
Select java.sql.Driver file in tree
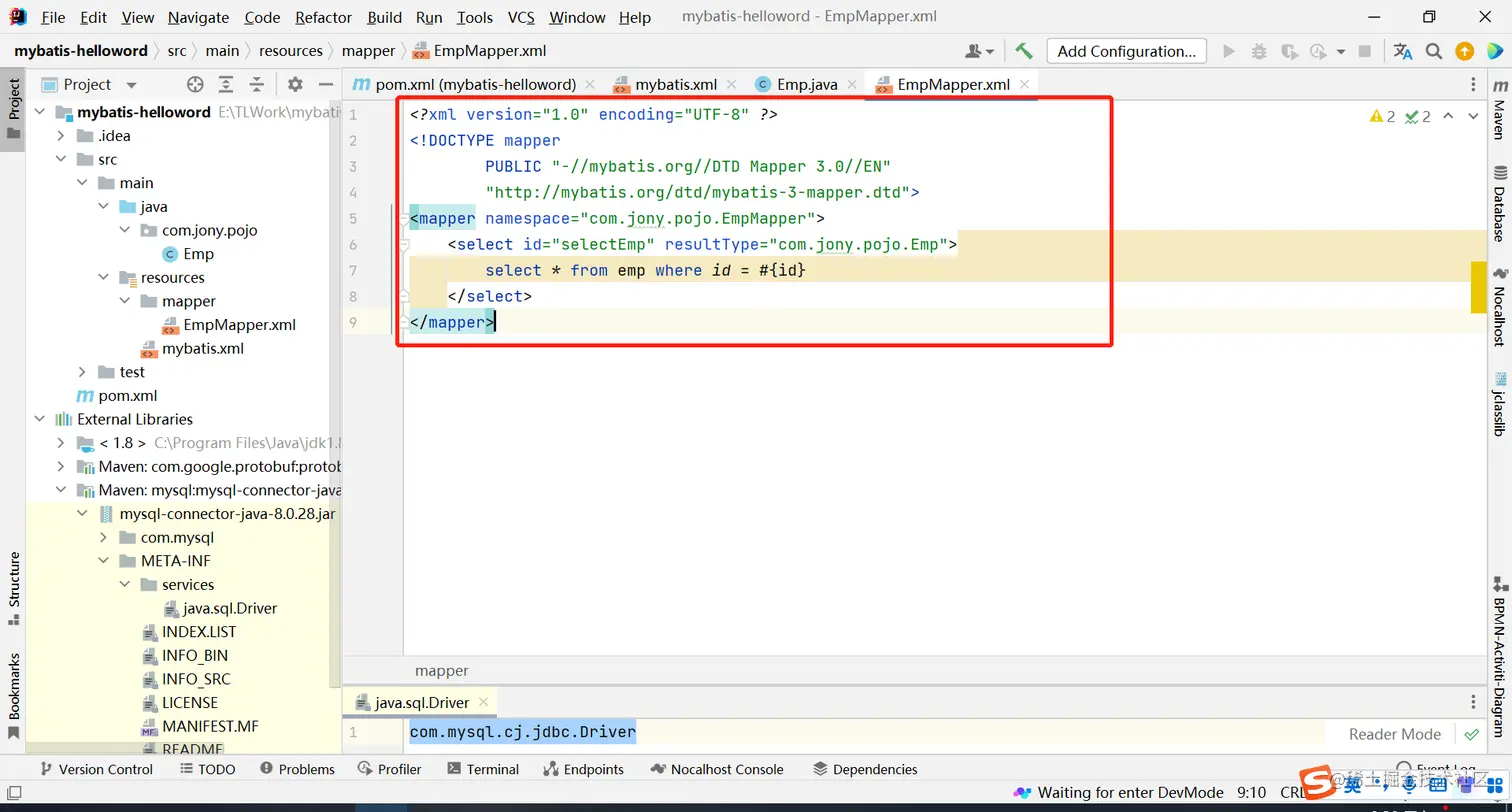[230, 608]
